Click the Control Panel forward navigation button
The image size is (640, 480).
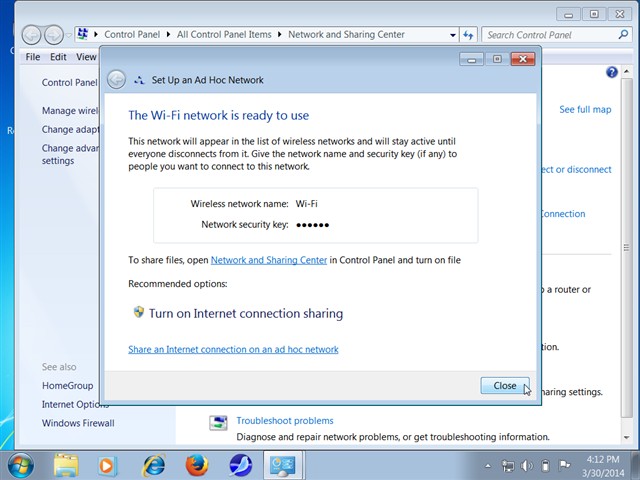tap(53, 35)
